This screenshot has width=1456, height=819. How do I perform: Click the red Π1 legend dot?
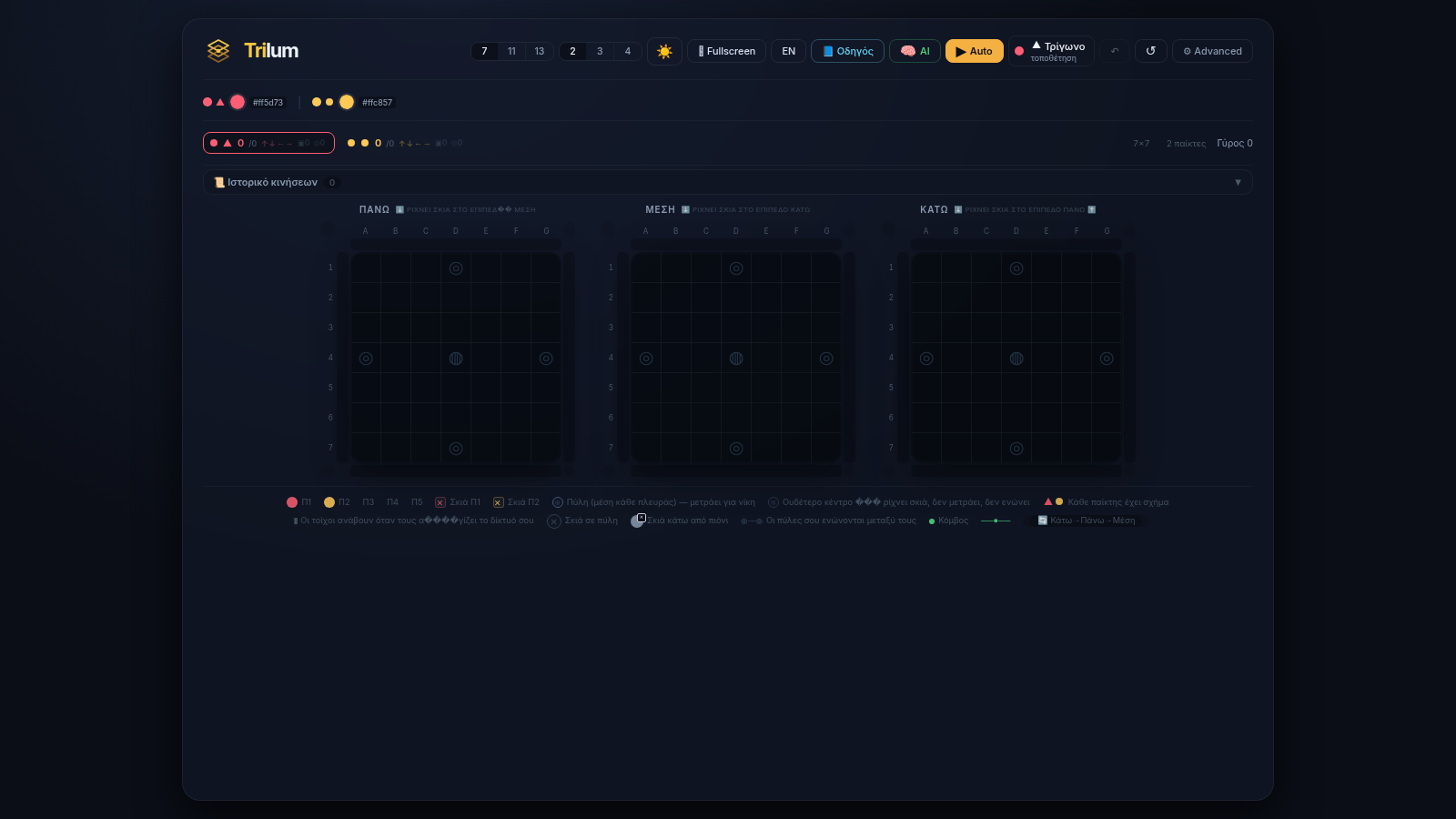coord(292,502)
